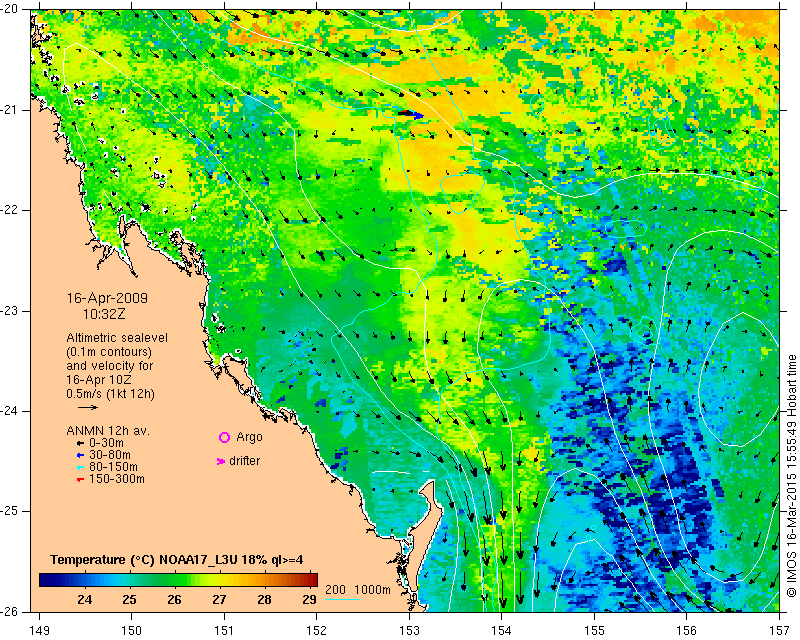This screenshot has width=800, height=640.
Task: Select the time label 10:32Z
Action: (104, 314)
